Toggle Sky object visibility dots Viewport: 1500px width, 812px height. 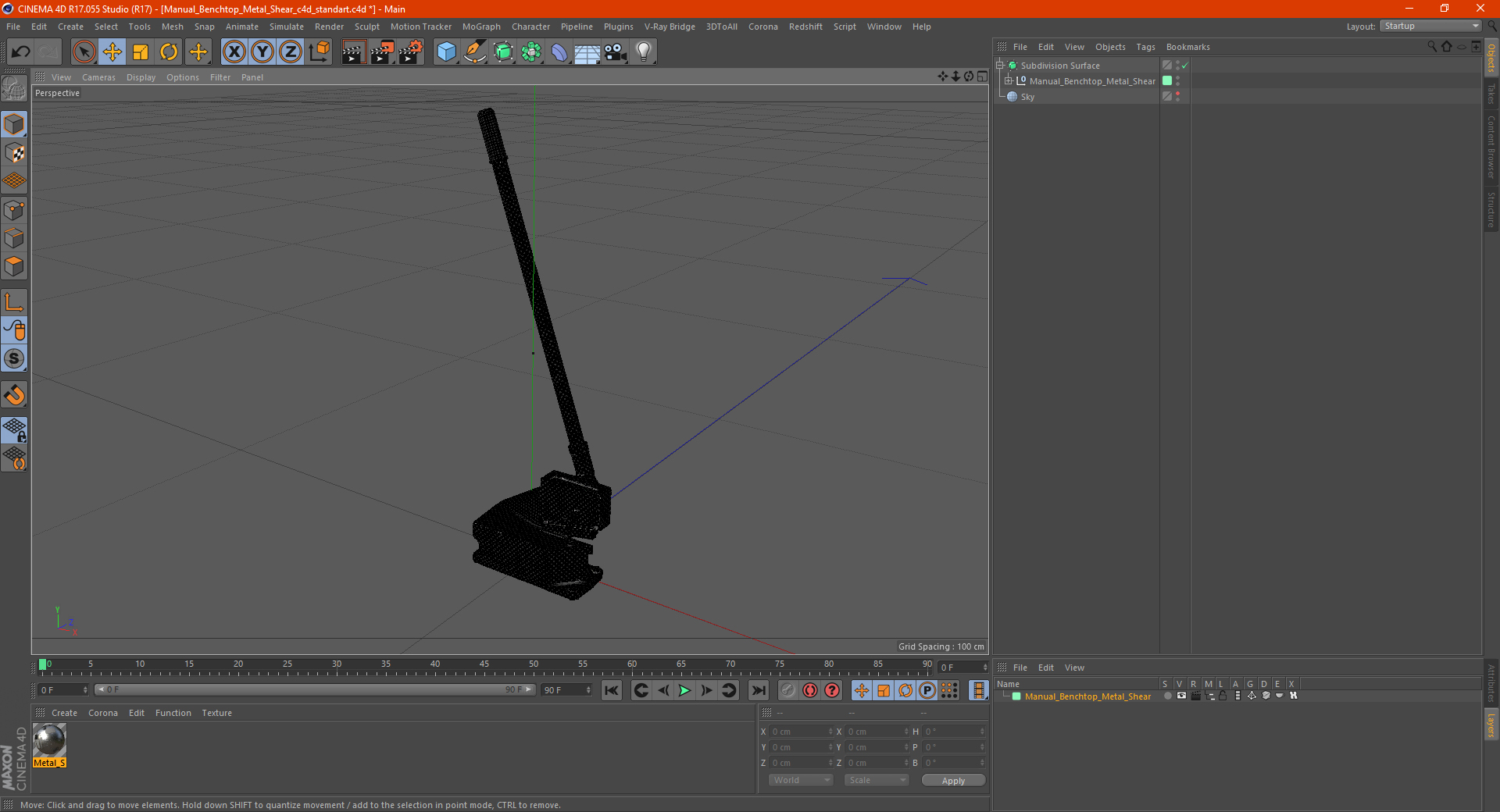pos(1177,96)
